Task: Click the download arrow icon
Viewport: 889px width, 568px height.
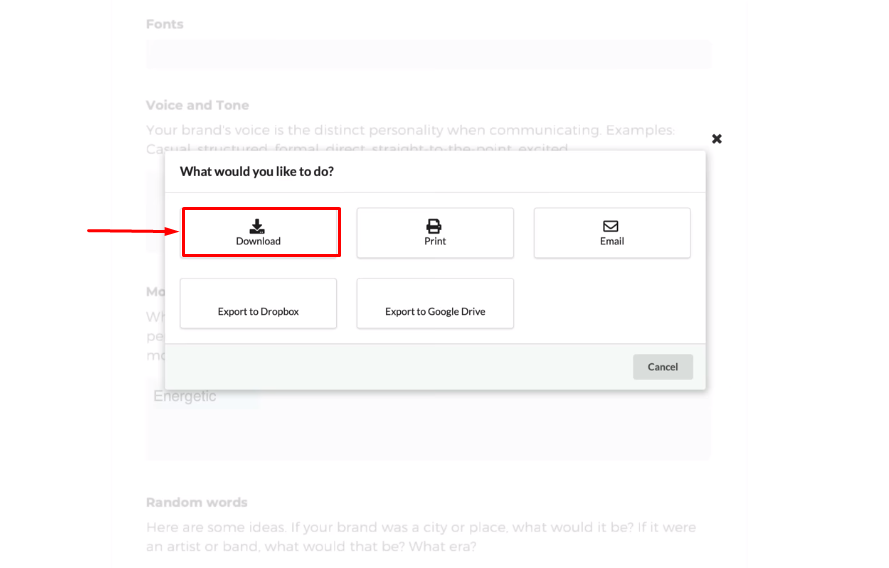Action: pyautogui.click(x=258, y=226)
